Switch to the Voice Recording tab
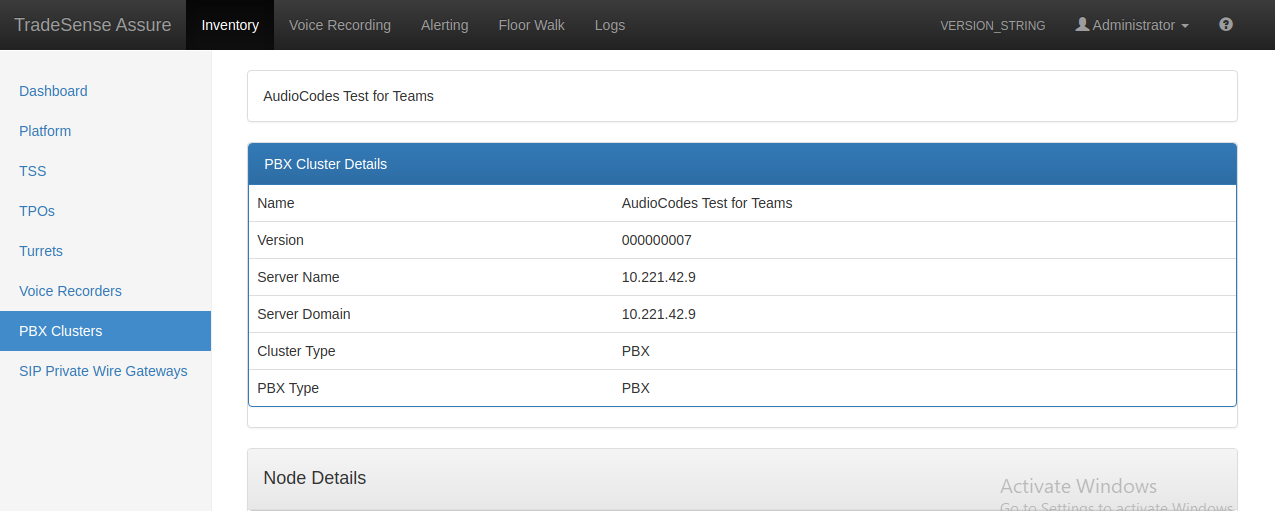Image resolution: width=1275 pixels, height=511 pixels. [340, 25]
